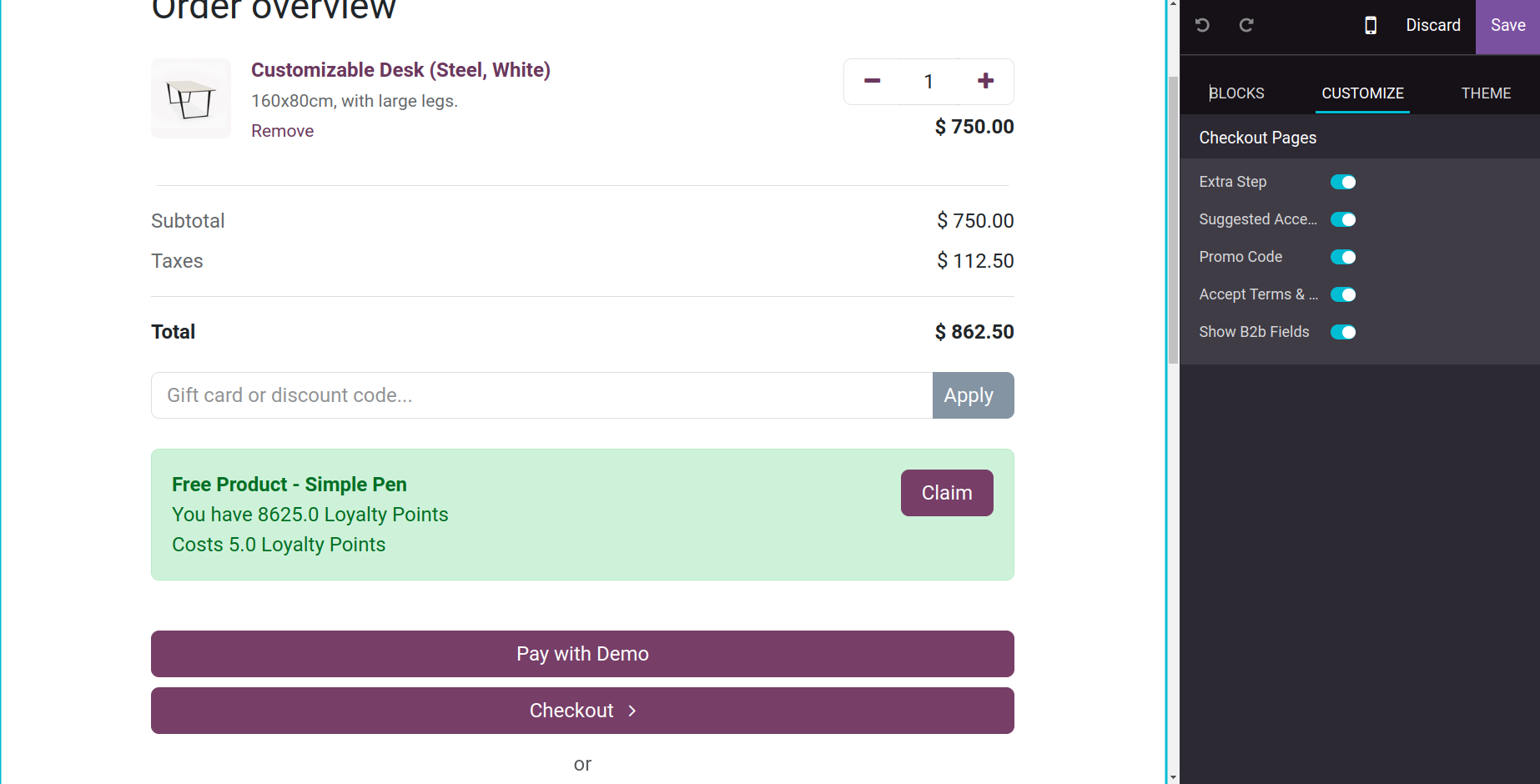The width and height of the screenshot is (1540, 784).
Task: Select the CUSTOMIZE tab
Action: tap(1362, 93)
